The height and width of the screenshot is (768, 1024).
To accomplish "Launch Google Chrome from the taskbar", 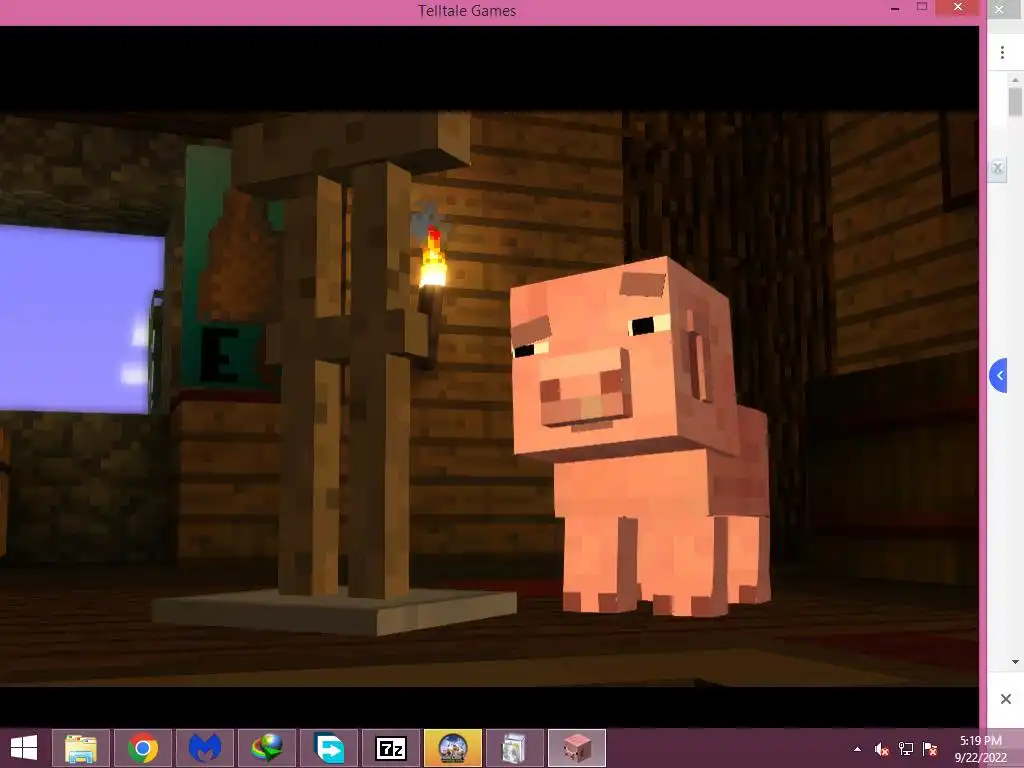I will click(142, 748).
